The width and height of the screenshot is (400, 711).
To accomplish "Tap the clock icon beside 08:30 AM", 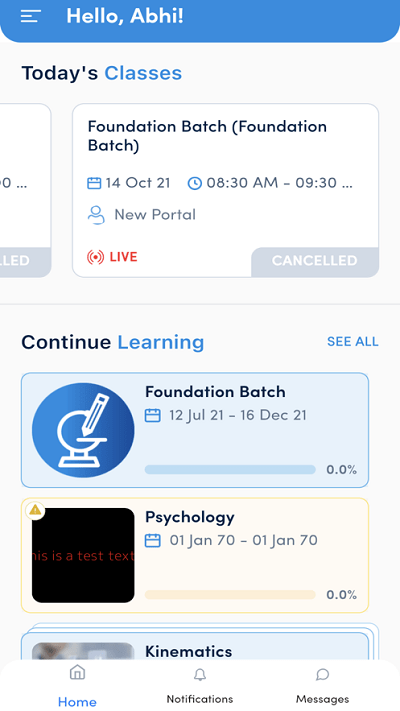I will (195, 183).
